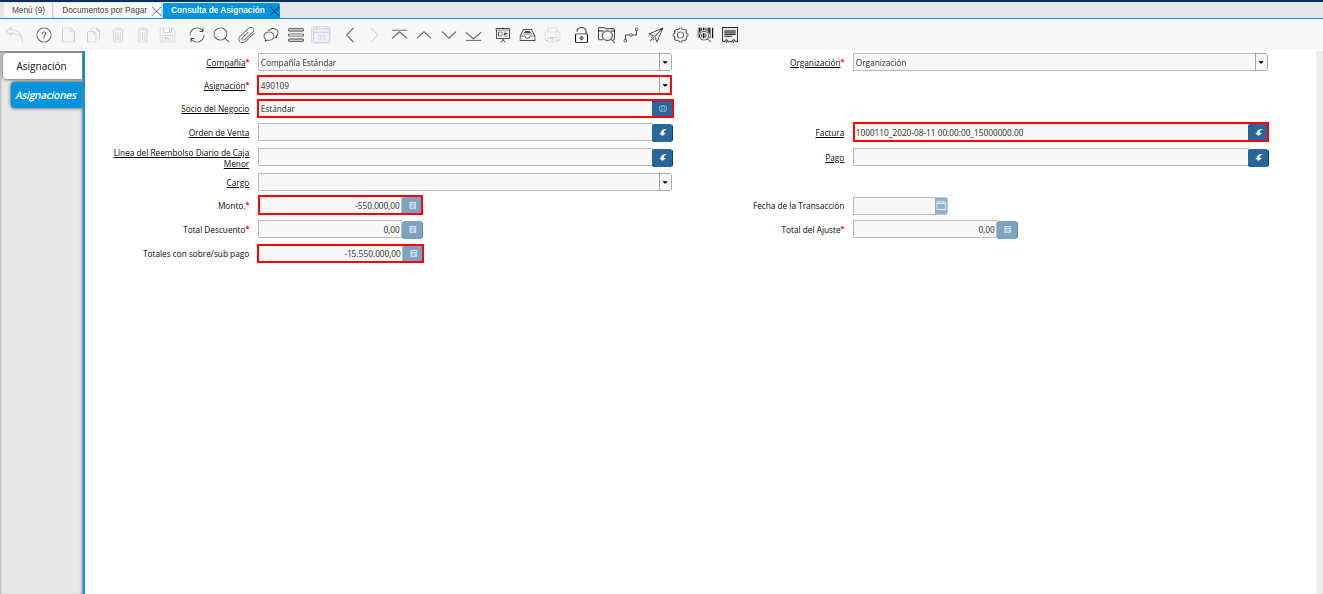Open Socio del Negocio lookup button
Screen dimensions: 1323x594
662,108
